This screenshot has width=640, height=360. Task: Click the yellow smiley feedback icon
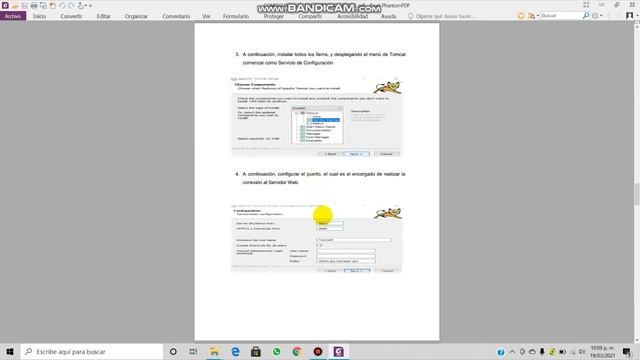[521, 16]
